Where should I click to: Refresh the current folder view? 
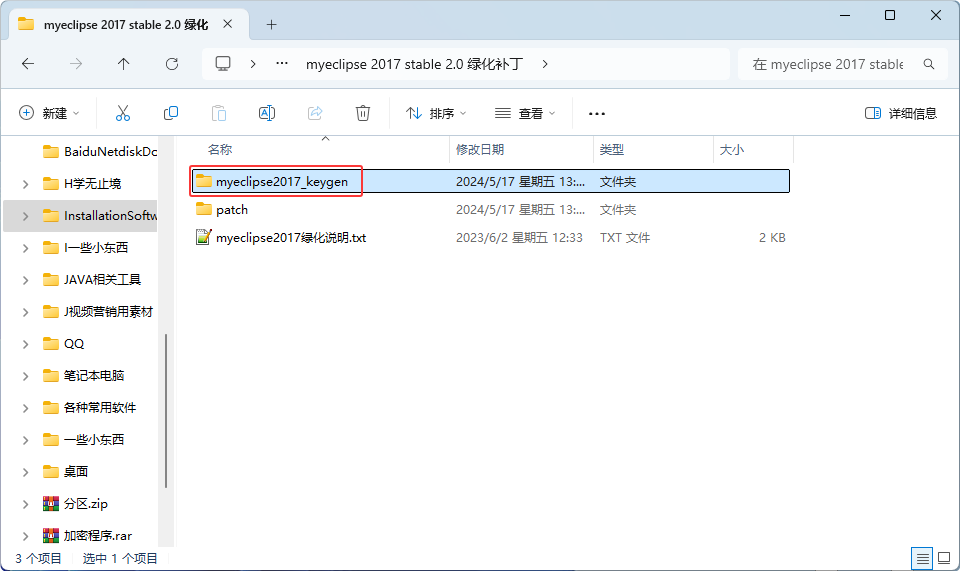[172, 64]
